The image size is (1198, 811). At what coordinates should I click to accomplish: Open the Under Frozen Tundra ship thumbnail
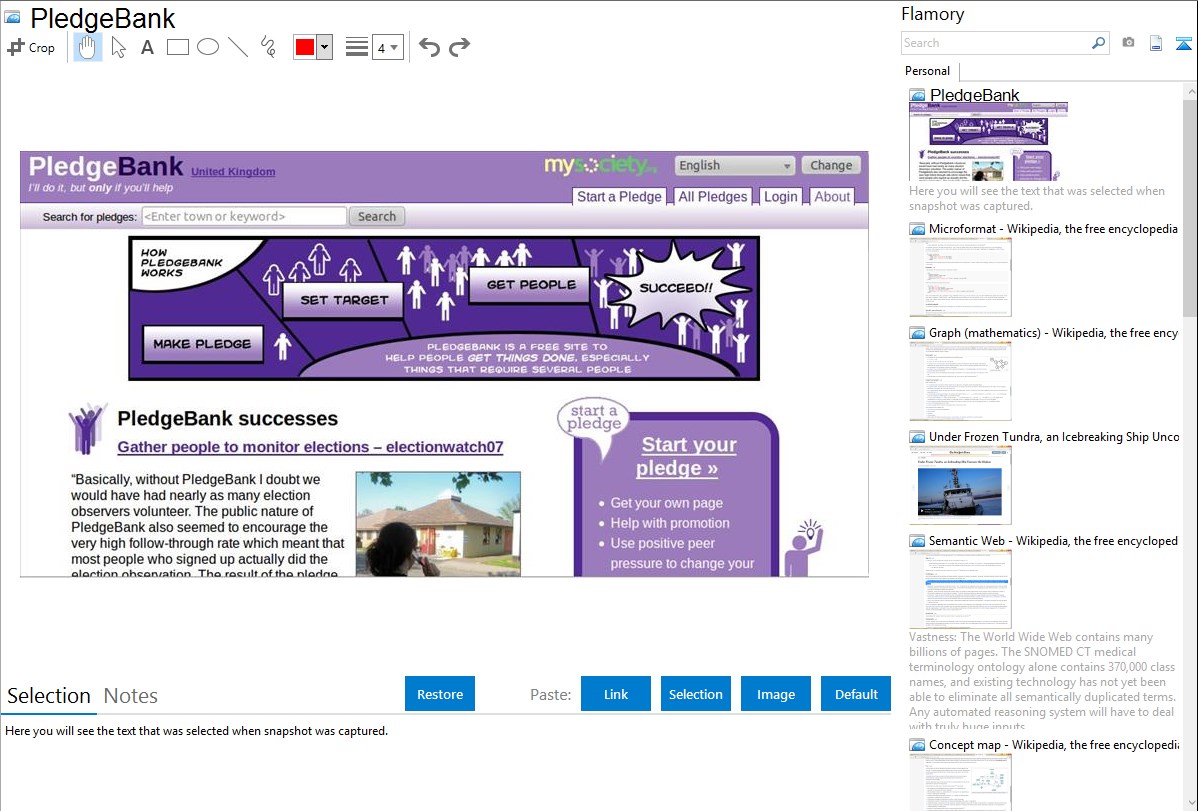pos(960,485)
